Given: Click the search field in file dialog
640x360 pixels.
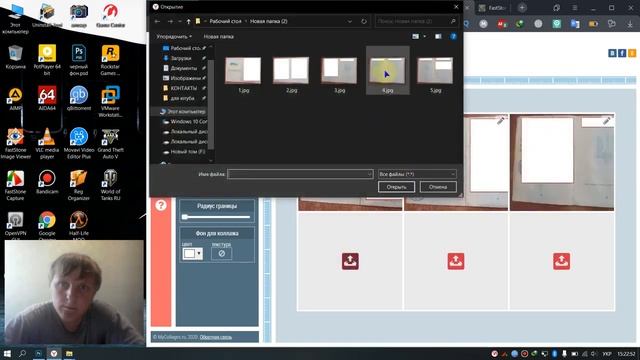Looking at the screenshot, I should [416, 21].
